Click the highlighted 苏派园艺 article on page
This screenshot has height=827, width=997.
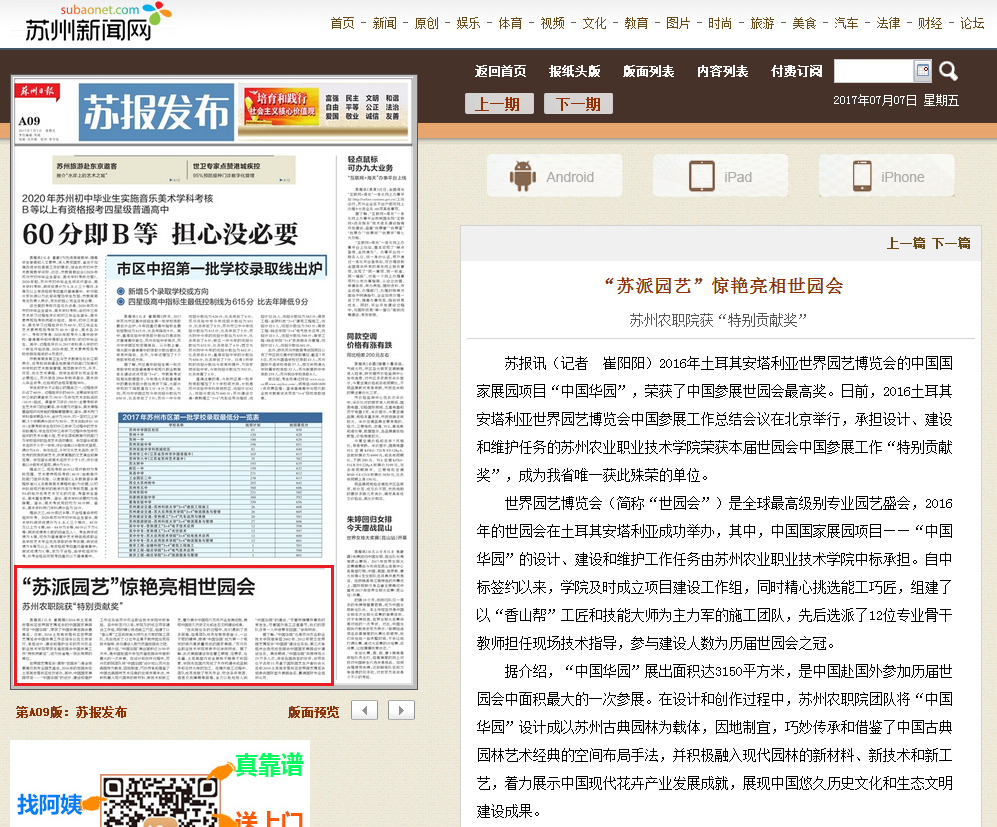[x=174, y=625]
